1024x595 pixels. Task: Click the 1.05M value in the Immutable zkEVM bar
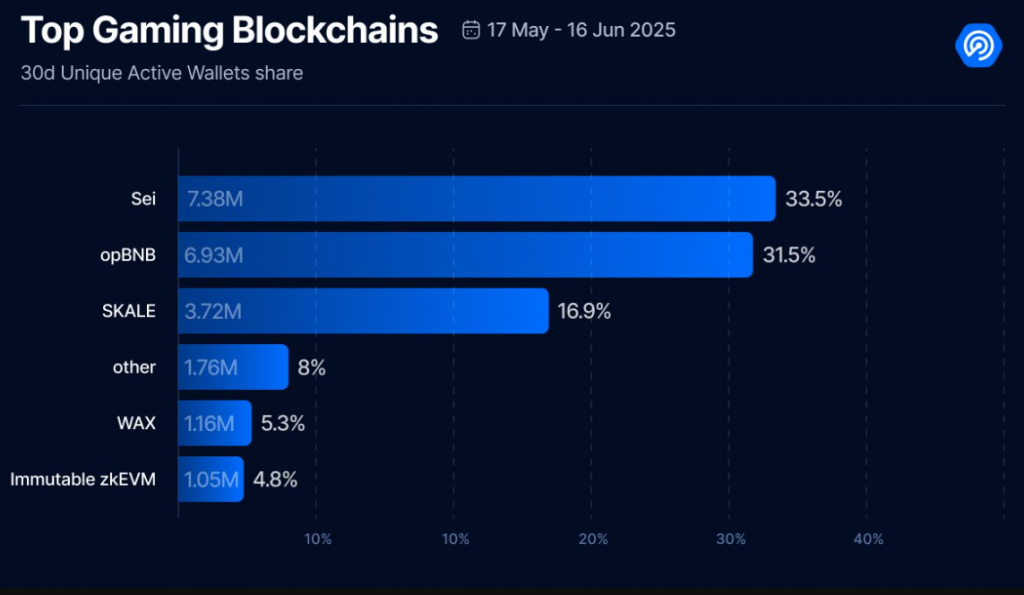[x=211, y=480]
